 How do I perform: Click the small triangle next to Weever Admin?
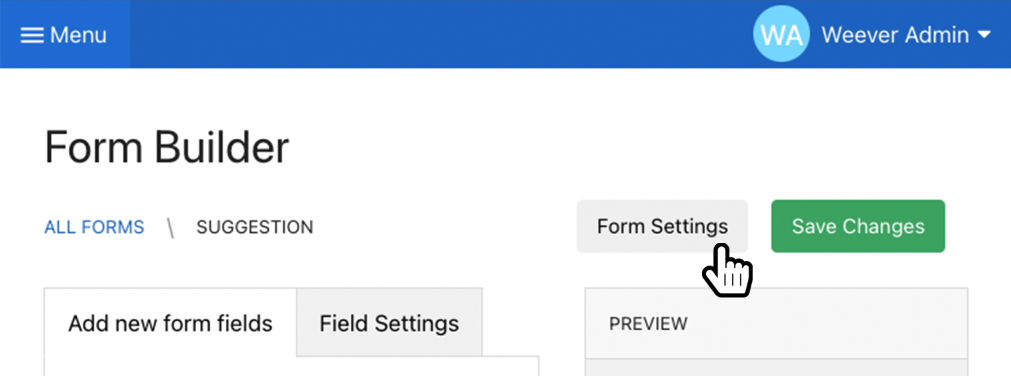(x=984, y=35)
